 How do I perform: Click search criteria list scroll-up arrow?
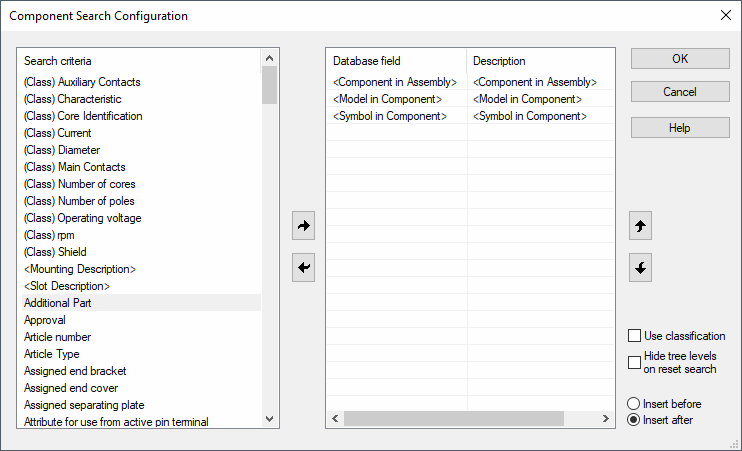point(270,58)
